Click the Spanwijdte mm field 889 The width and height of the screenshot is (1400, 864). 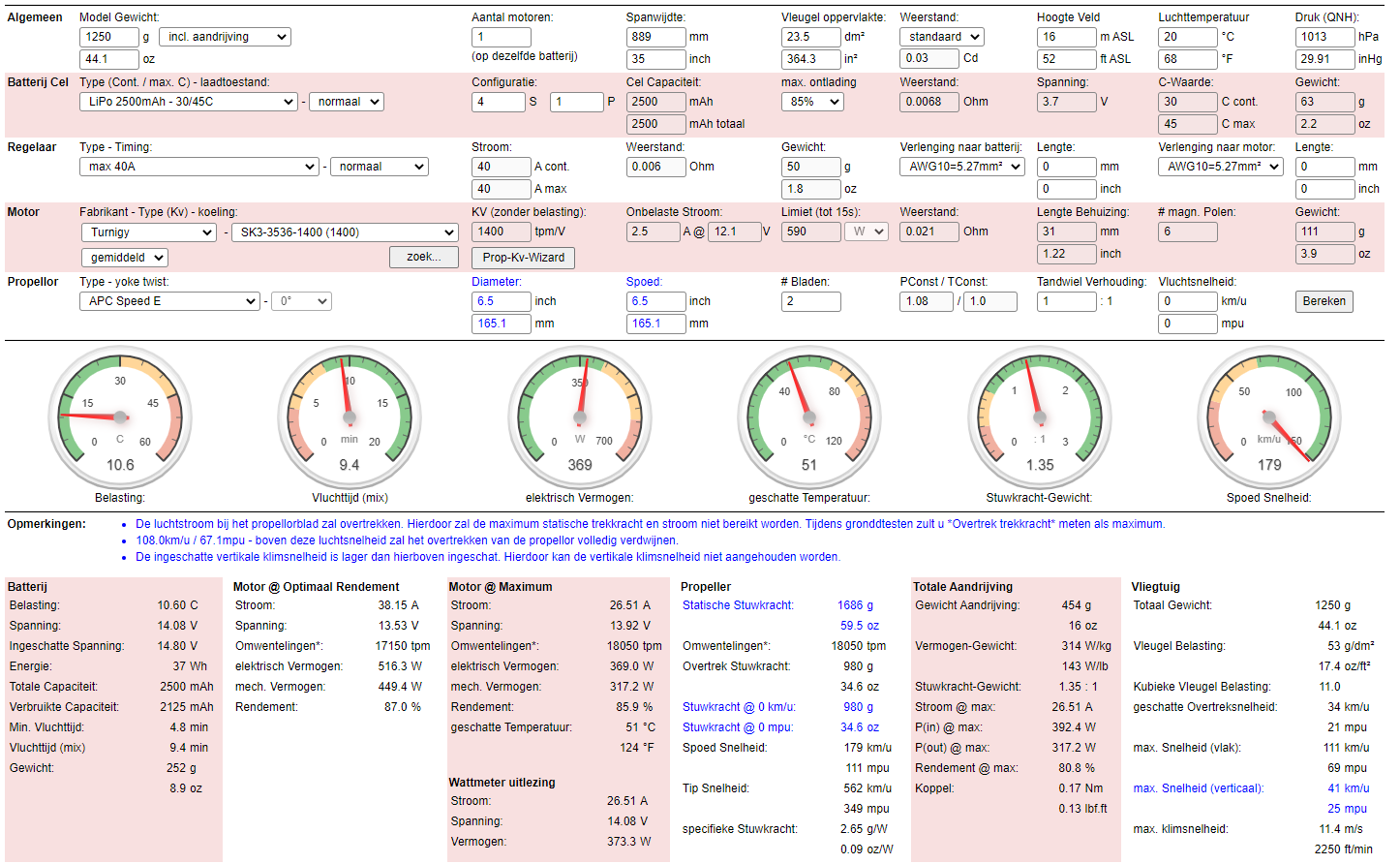click(x=655, y=37)
